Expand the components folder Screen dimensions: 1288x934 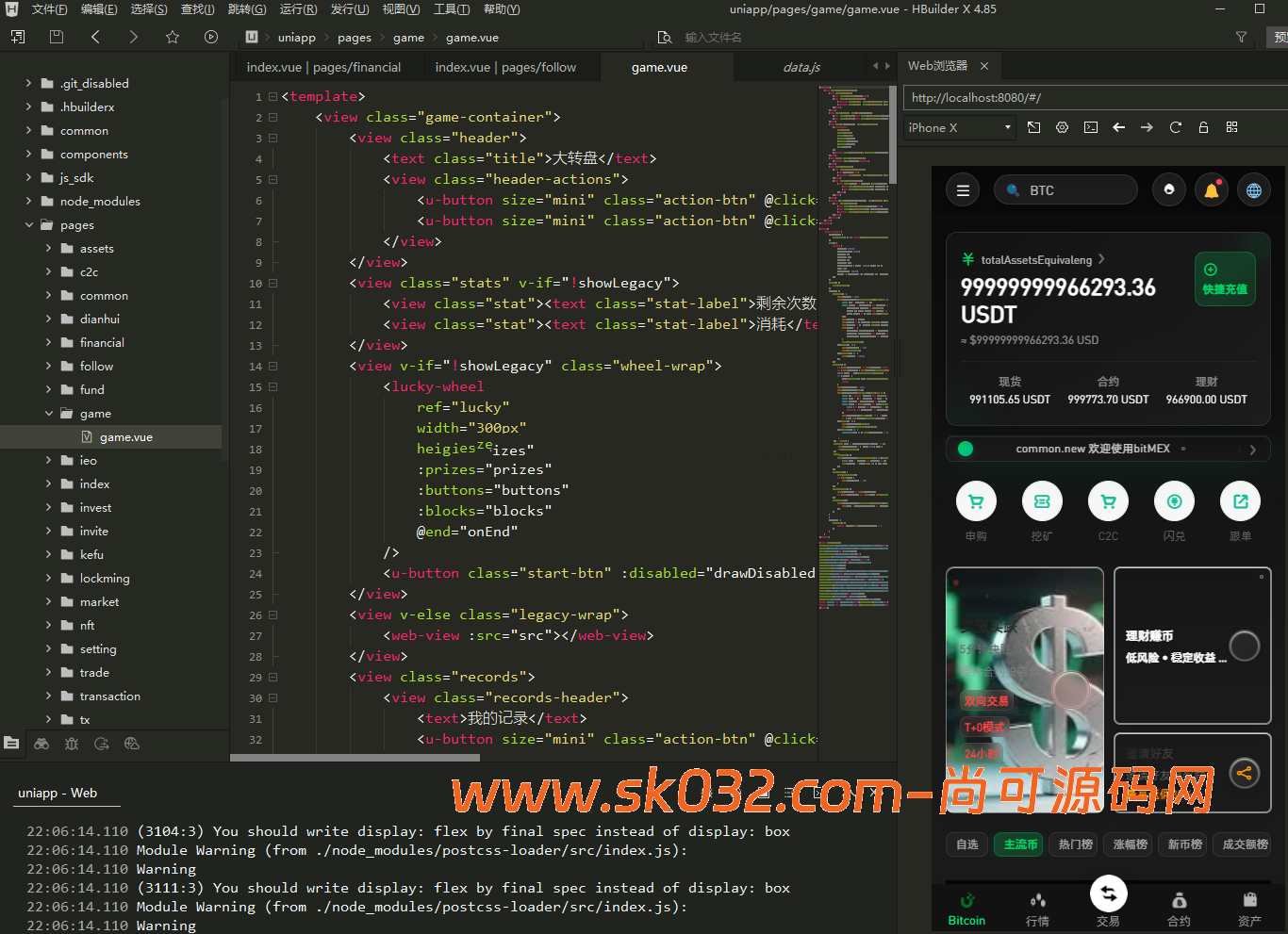click(x=29, y=154)
